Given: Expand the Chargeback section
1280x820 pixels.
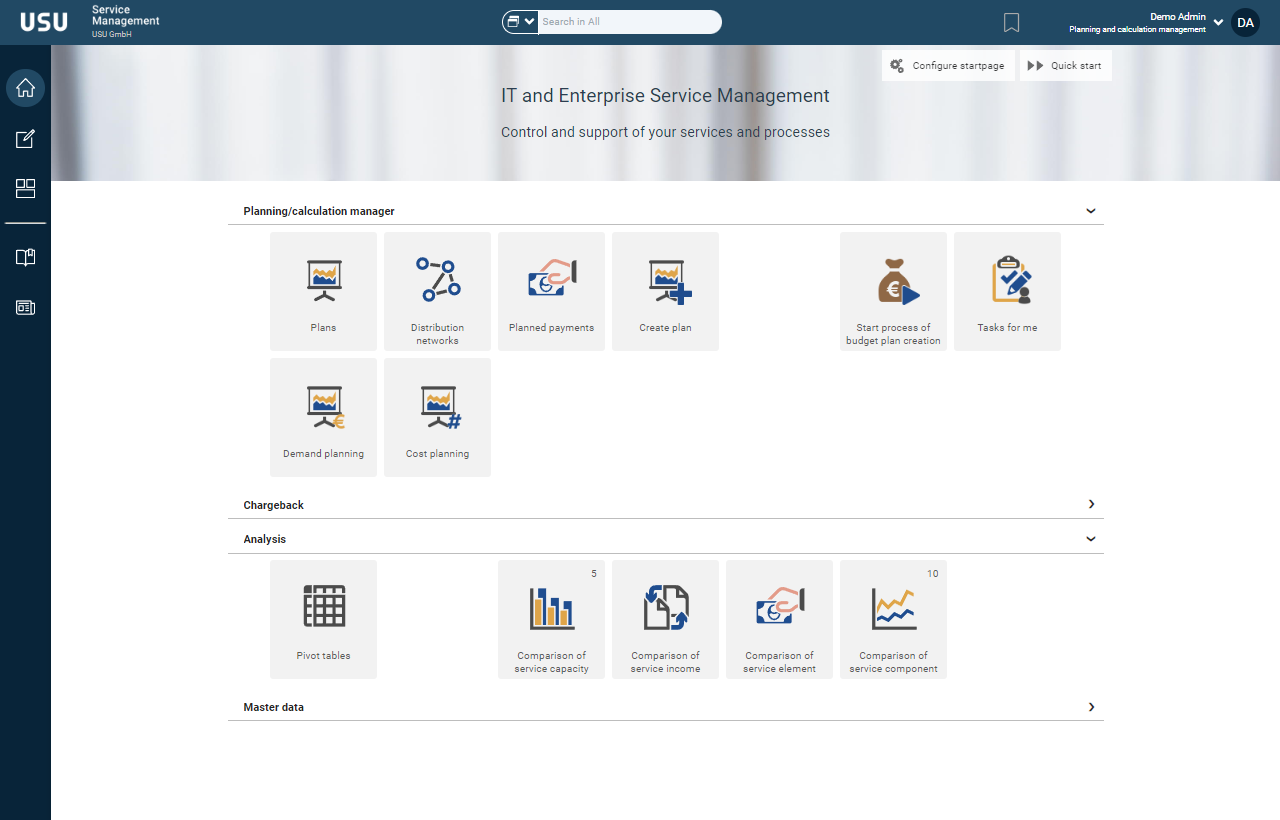Looking at the screenshot, I should pos(1091,505).
